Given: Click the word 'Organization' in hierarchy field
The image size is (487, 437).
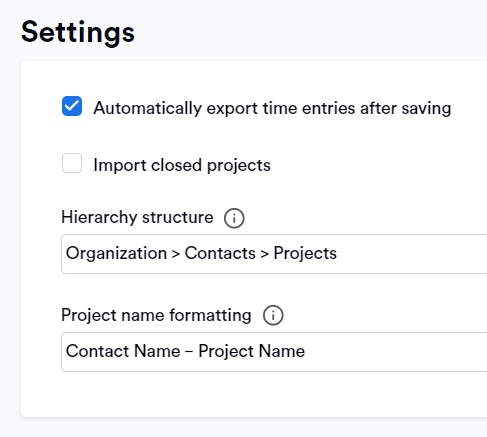Looking at the screenshot, I should (x=116, y=254).
